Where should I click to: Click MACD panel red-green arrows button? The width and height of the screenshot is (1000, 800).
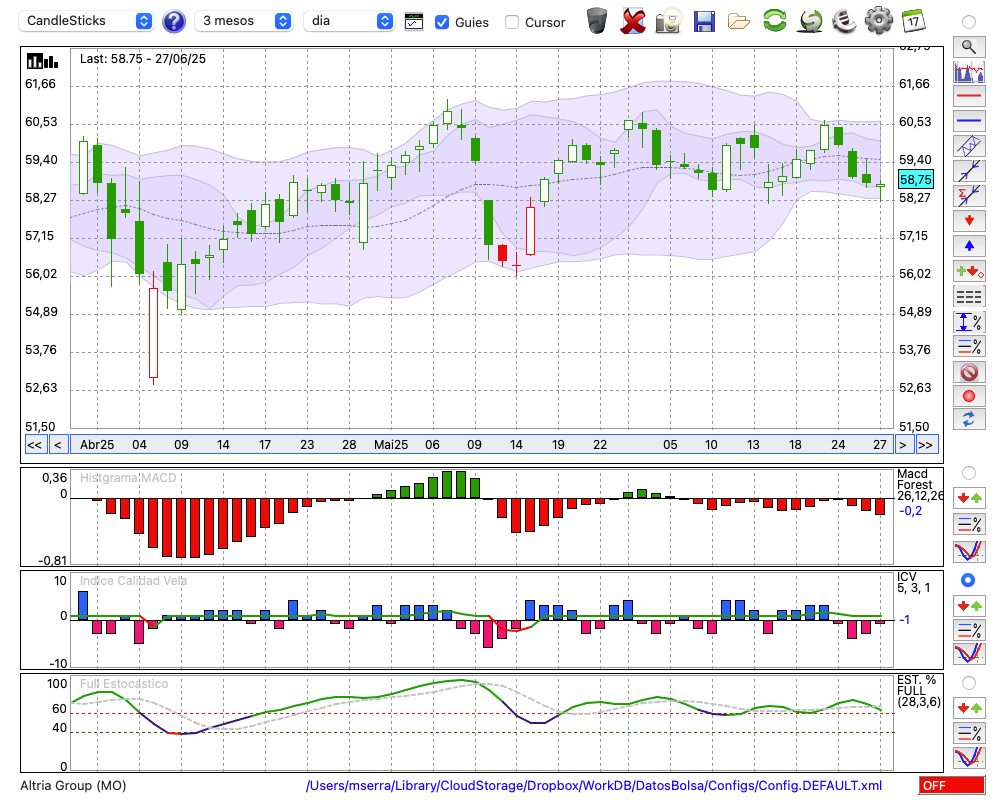coord(969,498)
